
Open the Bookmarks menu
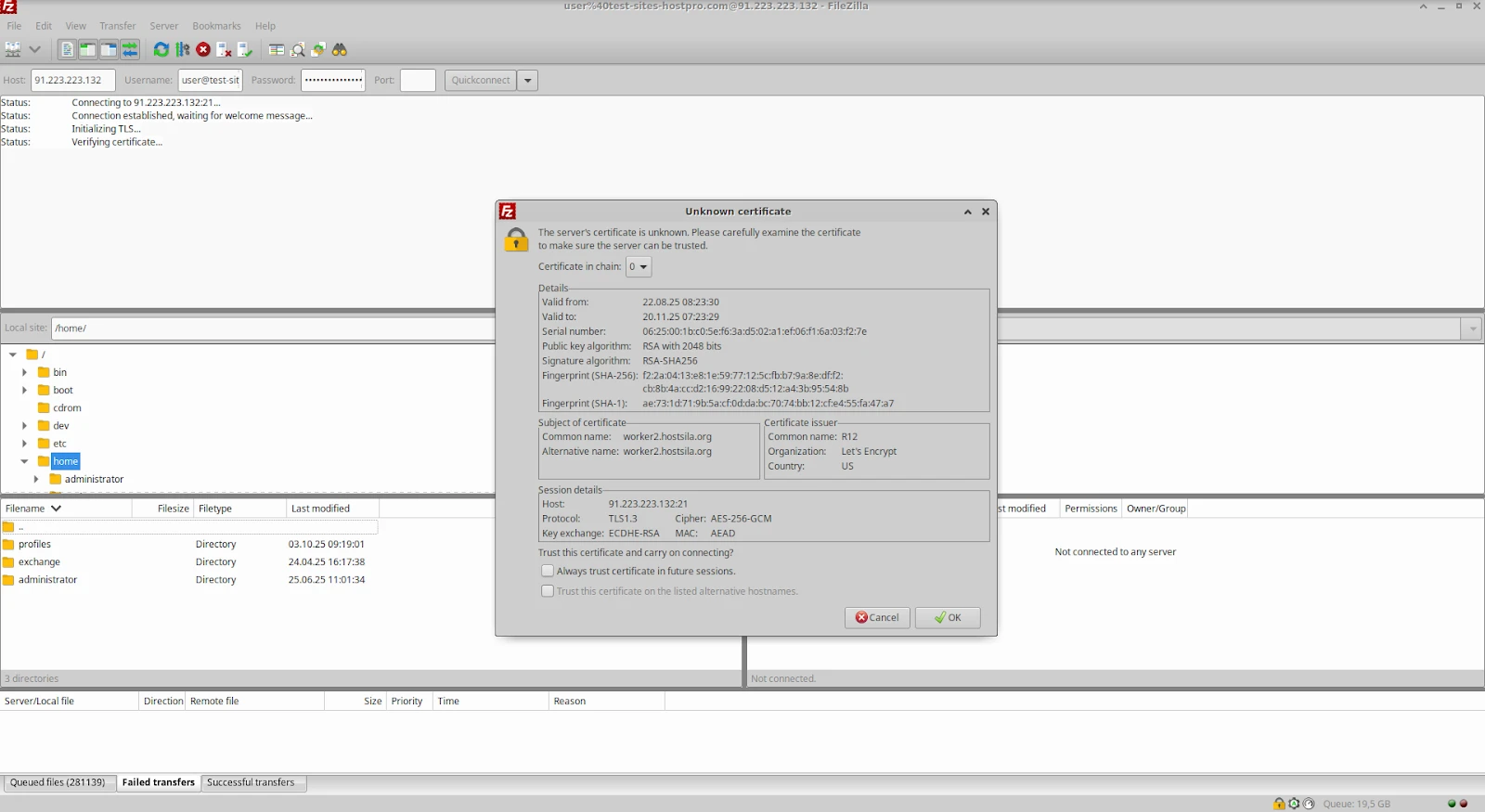pos(216,26)
